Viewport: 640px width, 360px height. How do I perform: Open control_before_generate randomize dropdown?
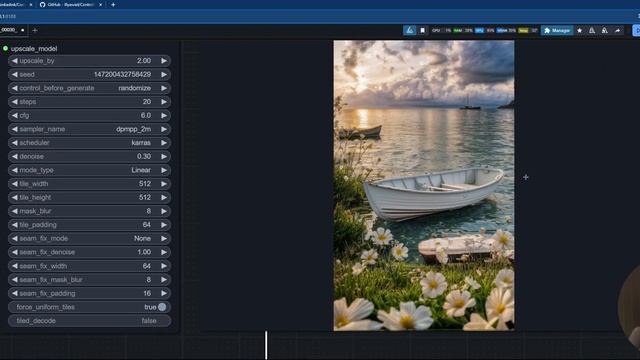point(89,88)
